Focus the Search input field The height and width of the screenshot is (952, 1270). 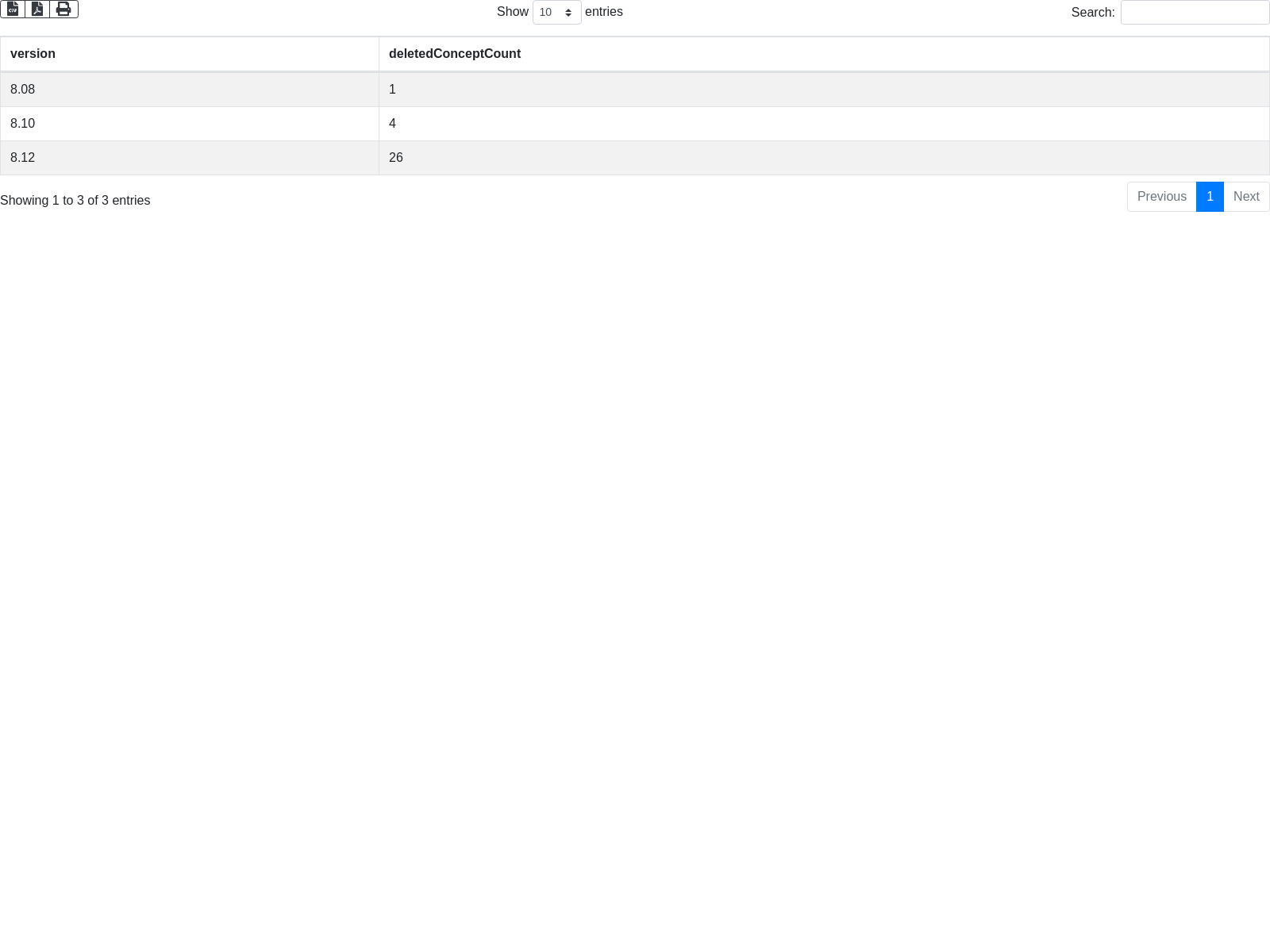(1195, 13)
